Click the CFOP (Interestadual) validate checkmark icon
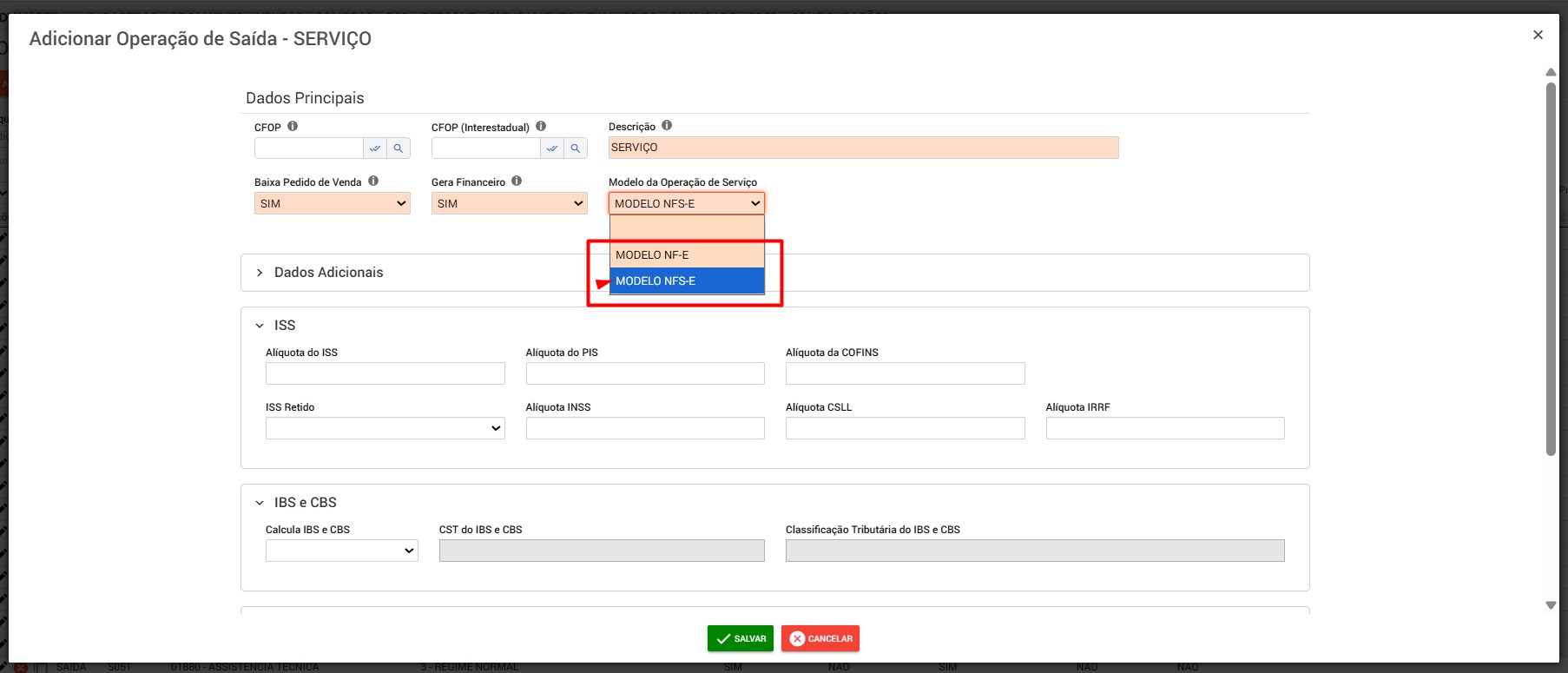This screenshot has width=1568, height=673. click(552, 148)
